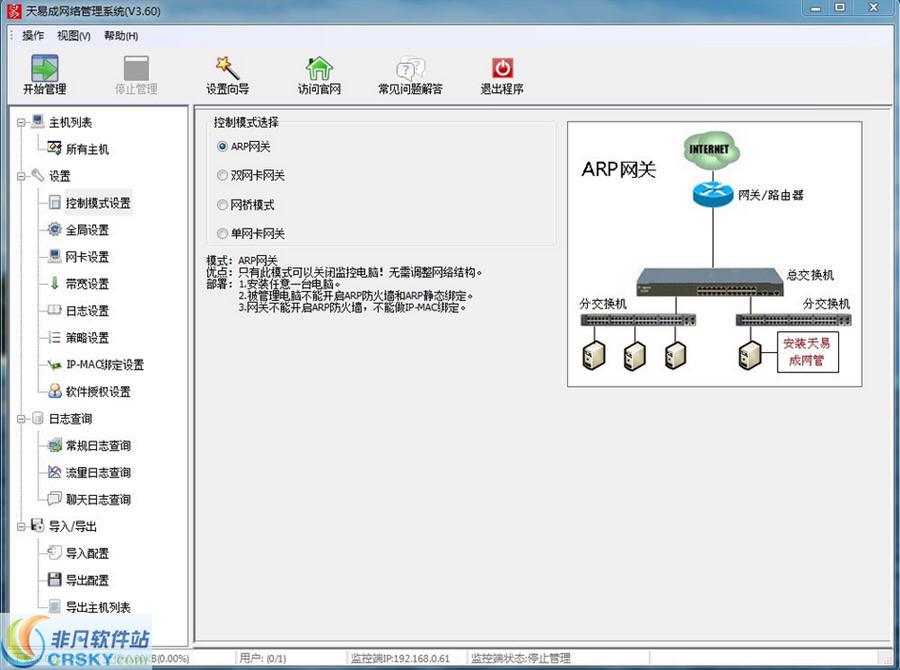Click the 所有主机 icon in tree
900x670 pixels.
coord(55,148)
